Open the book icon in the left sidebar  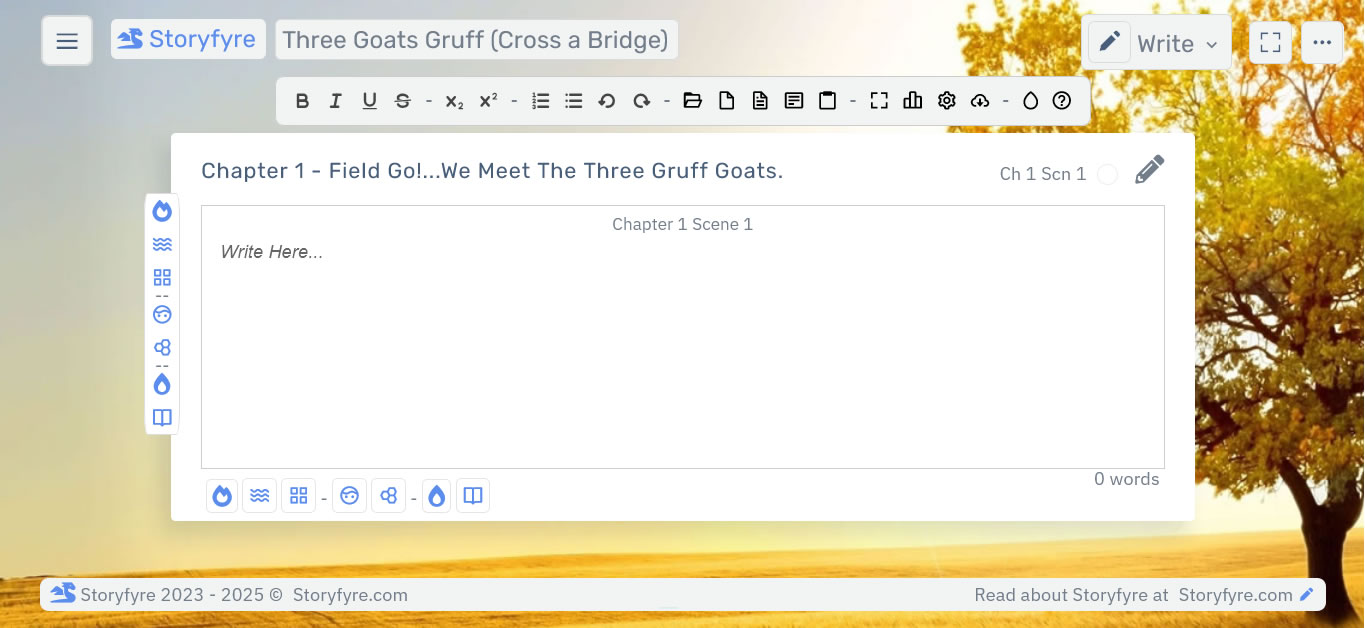click(162, 417)
